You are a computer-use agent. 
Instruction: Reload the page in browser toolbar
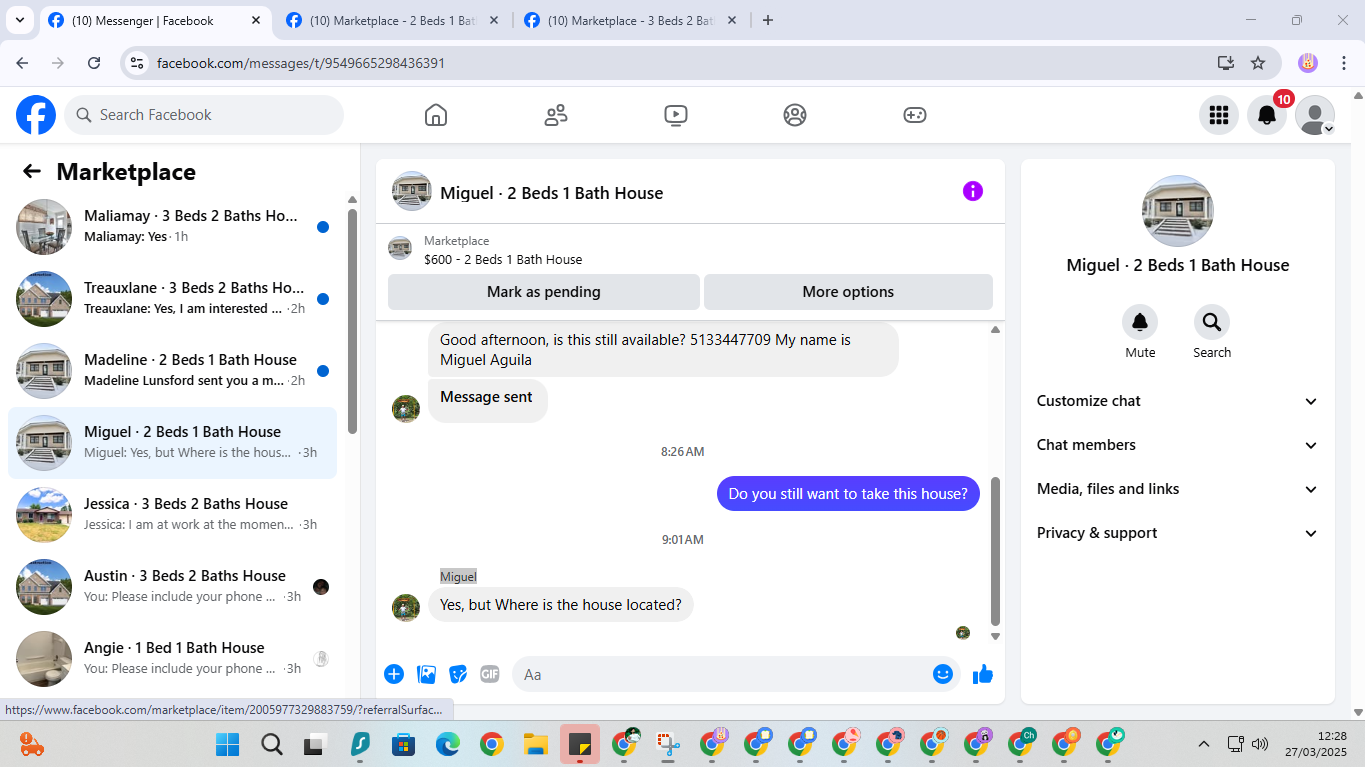[x=94, y=63]
